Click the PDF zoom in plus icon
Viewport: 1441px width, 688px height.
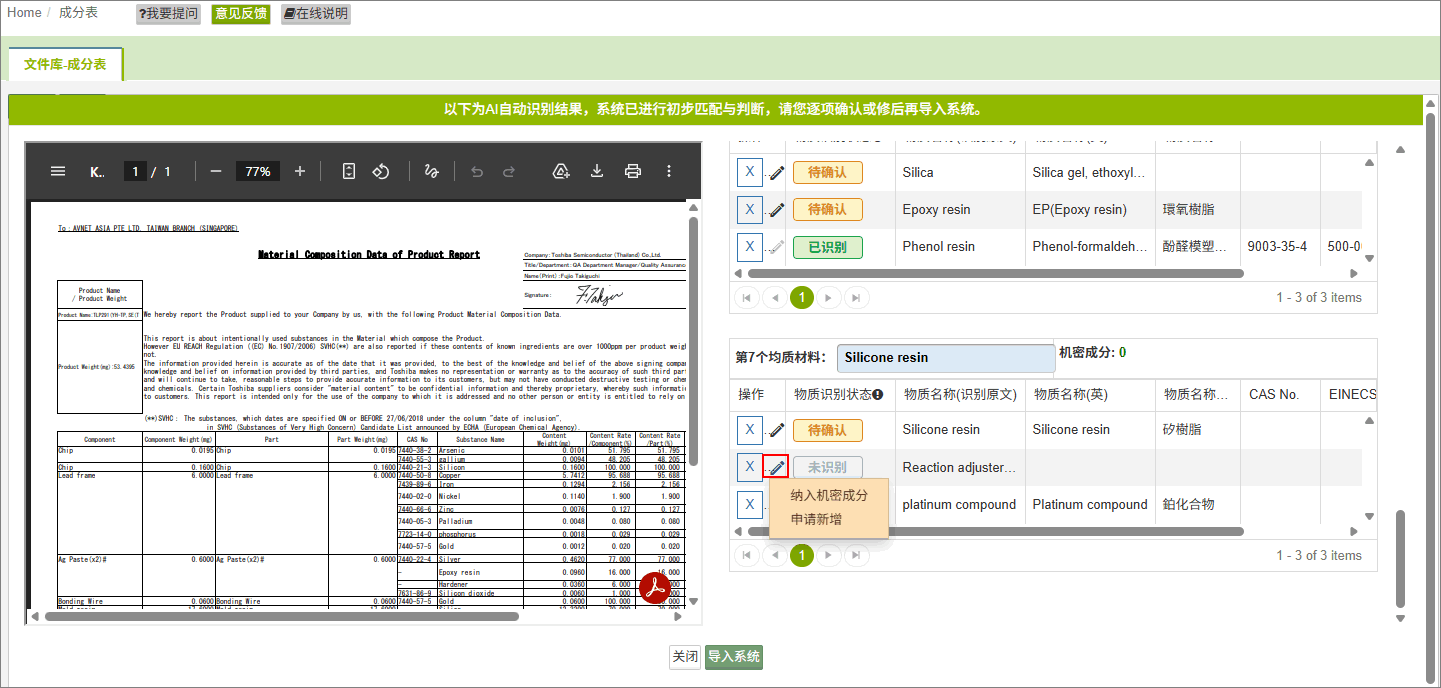click(300, 171)
